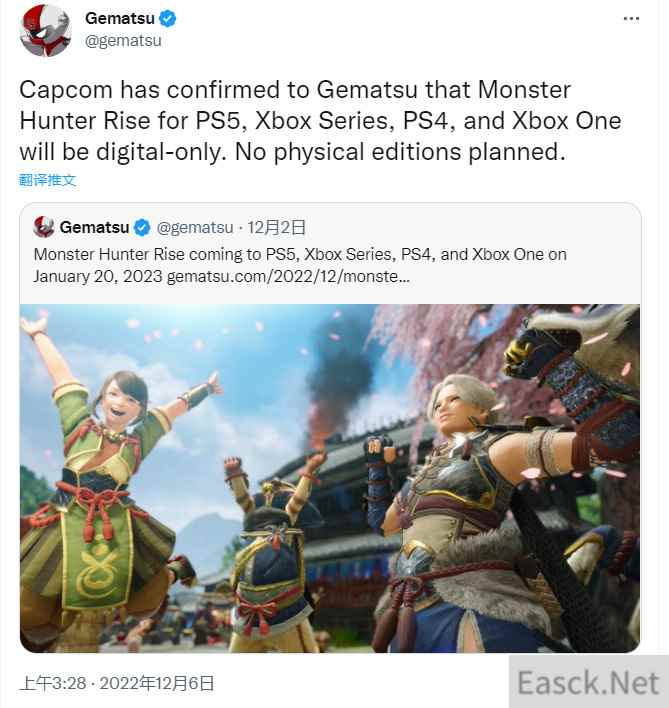669x708 pixels.
Task: Click the 翻译推文 translate tweet link
Action: click(47, 180)
